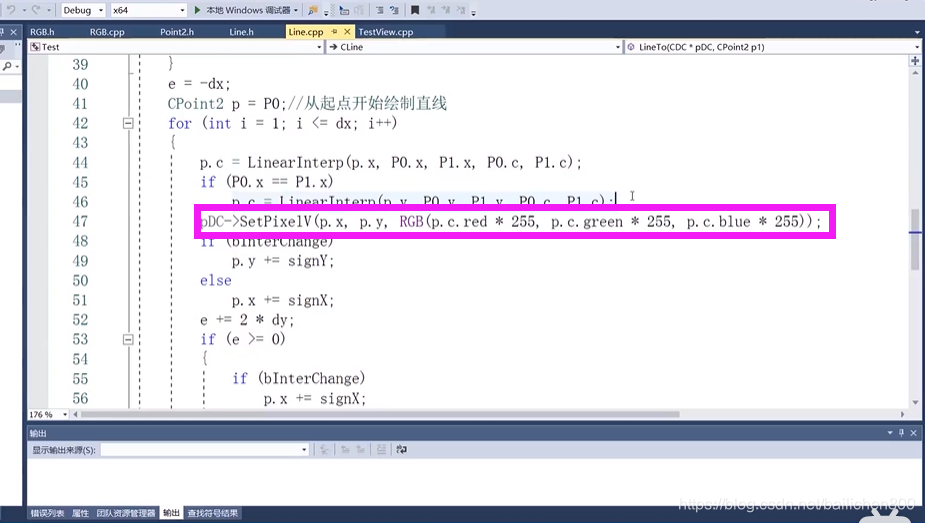Close the 输出 output panel
The image size is (925, 523).
[913, 433]
